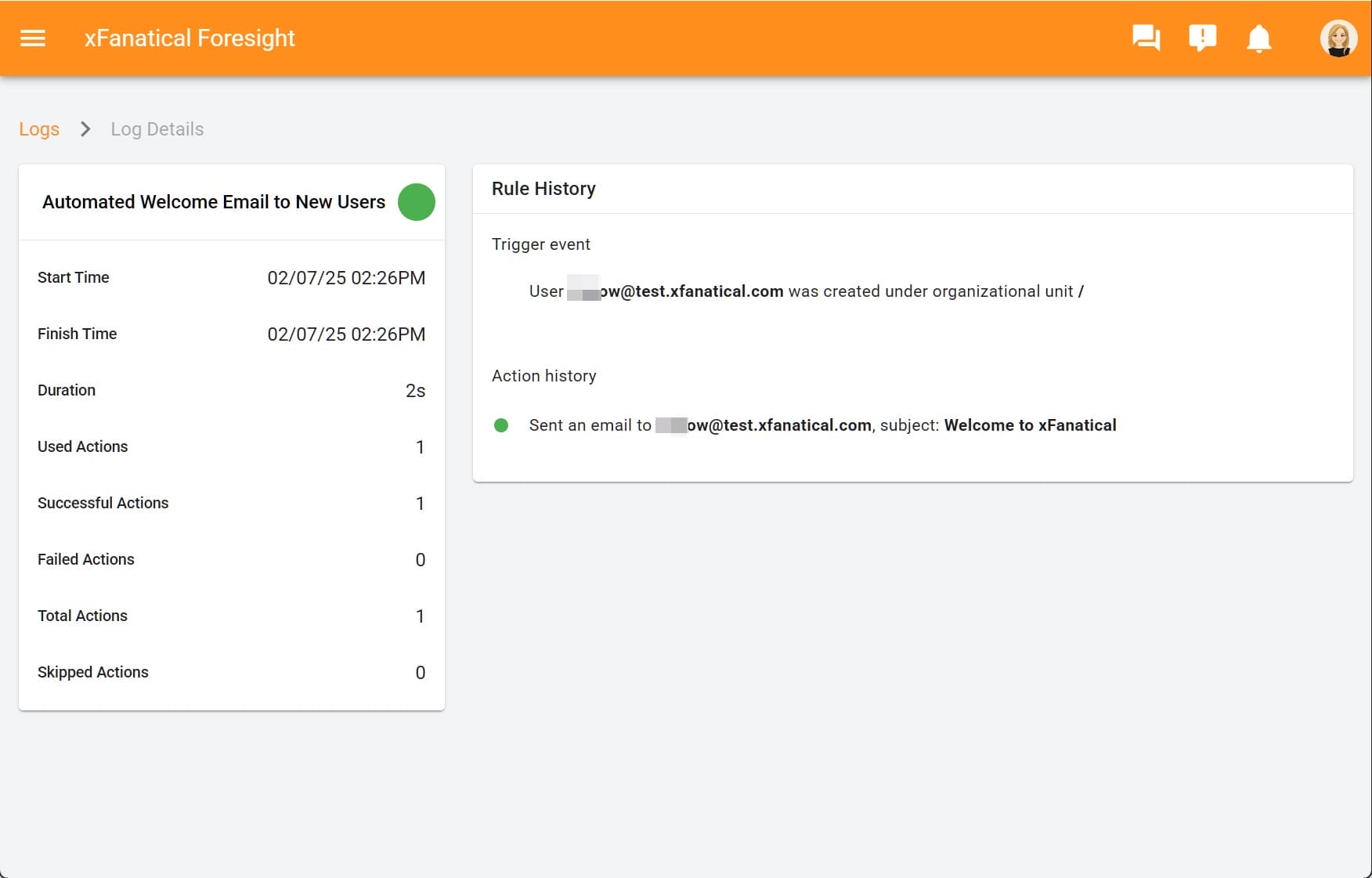Open the hamburger navigation menu

33,38
